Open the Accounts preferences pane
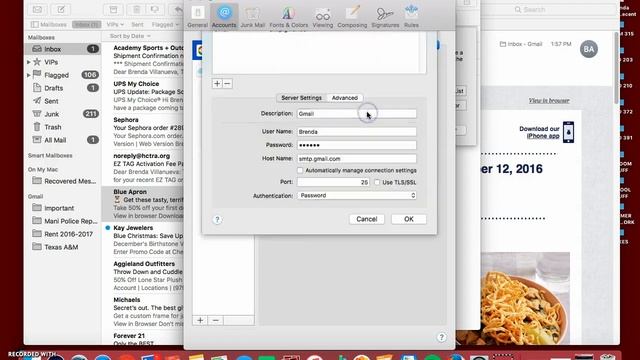The image size is (640, 360). click(x=224, y=17)
